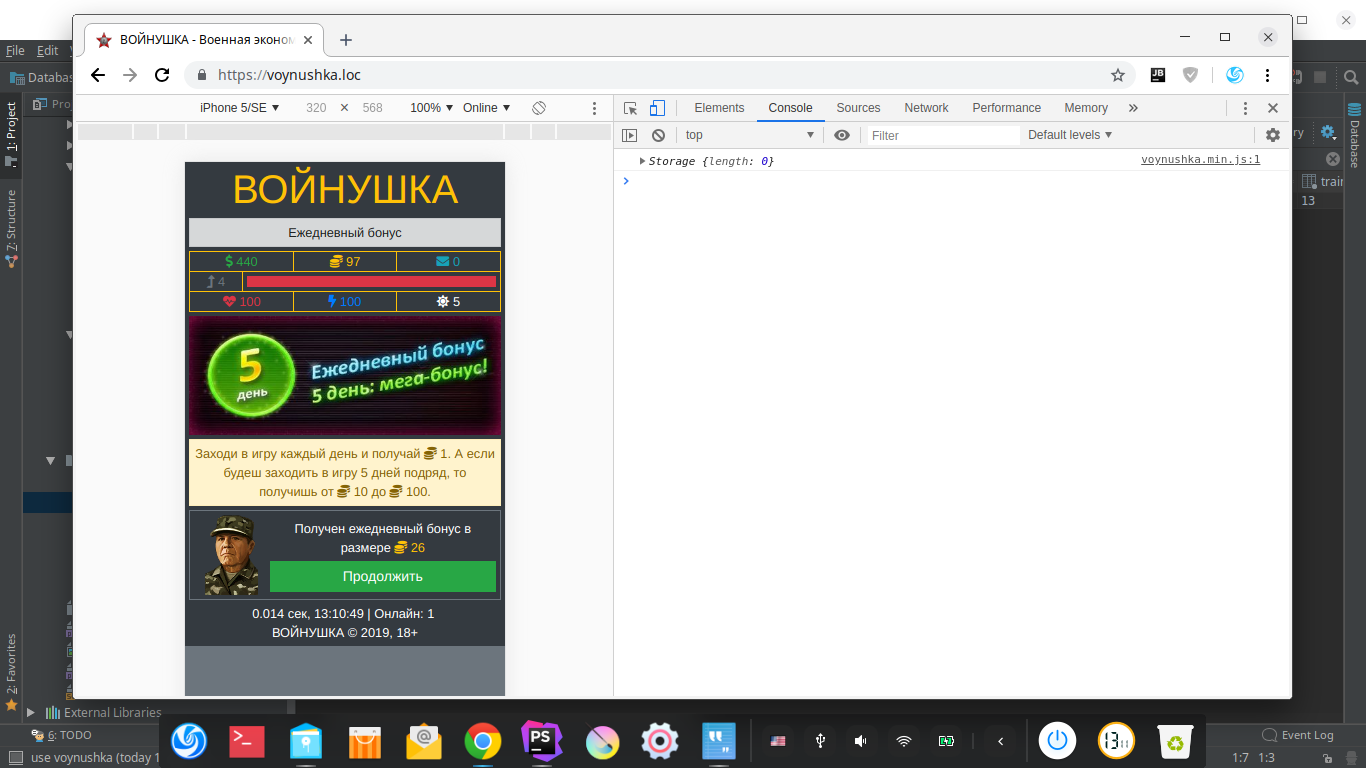
Task: Click the red experience progress bar
Action: tap(371, 282)
